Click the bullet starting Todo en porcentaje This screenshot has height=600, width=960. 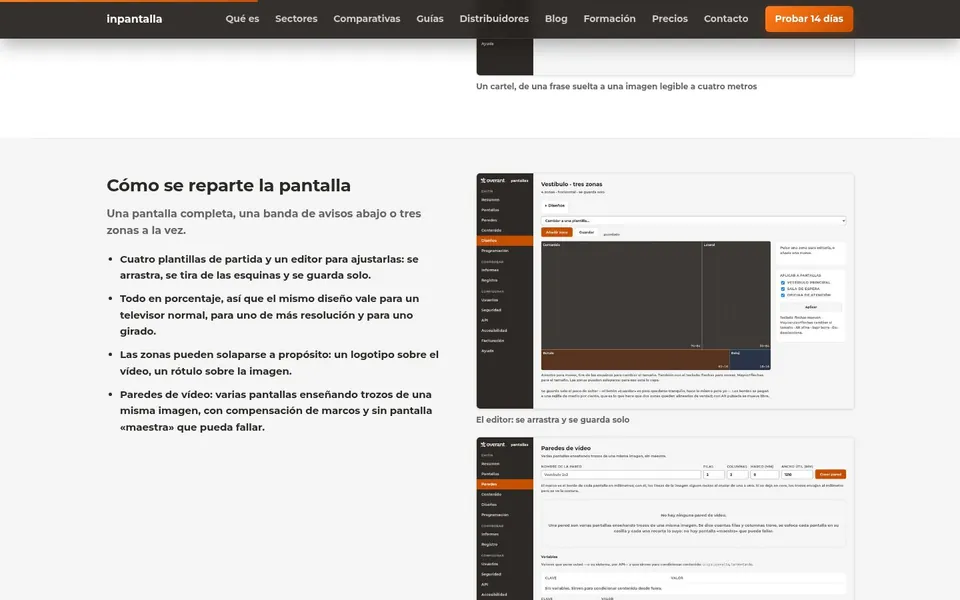coord(269,315)
